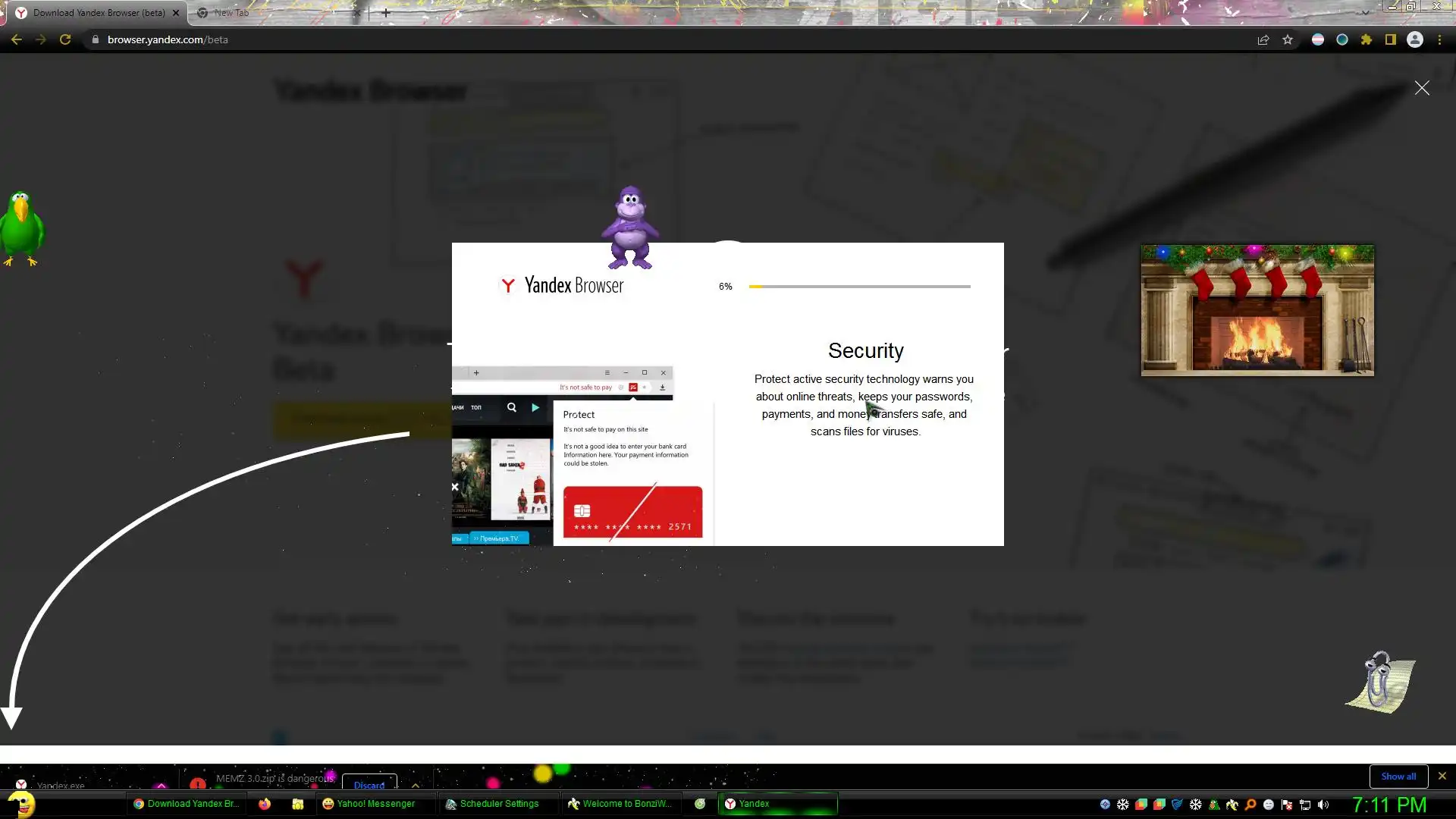
Task: Expand the tab search chevron
Action: click(x=1365, y=12)
